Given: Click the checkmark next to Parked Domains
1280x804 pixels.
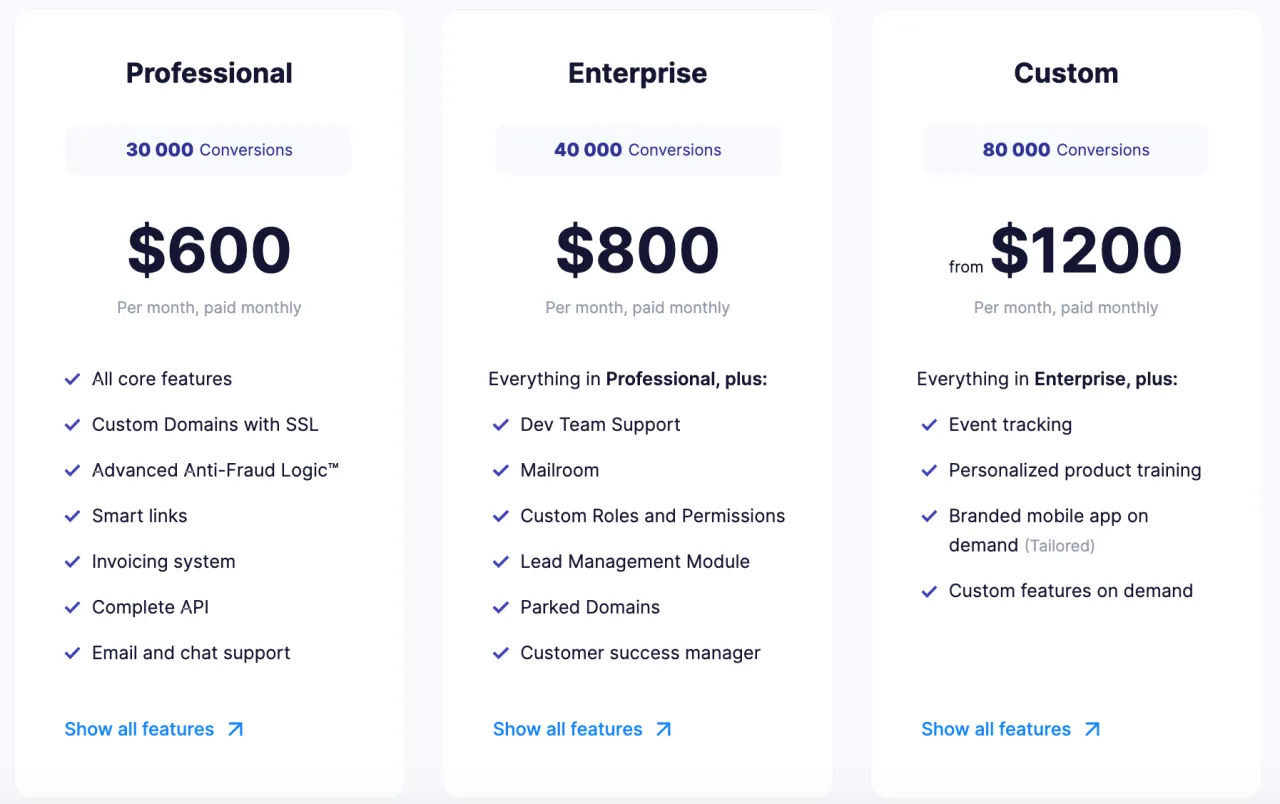Looking at the screenshot, I should tap(501, 607).
